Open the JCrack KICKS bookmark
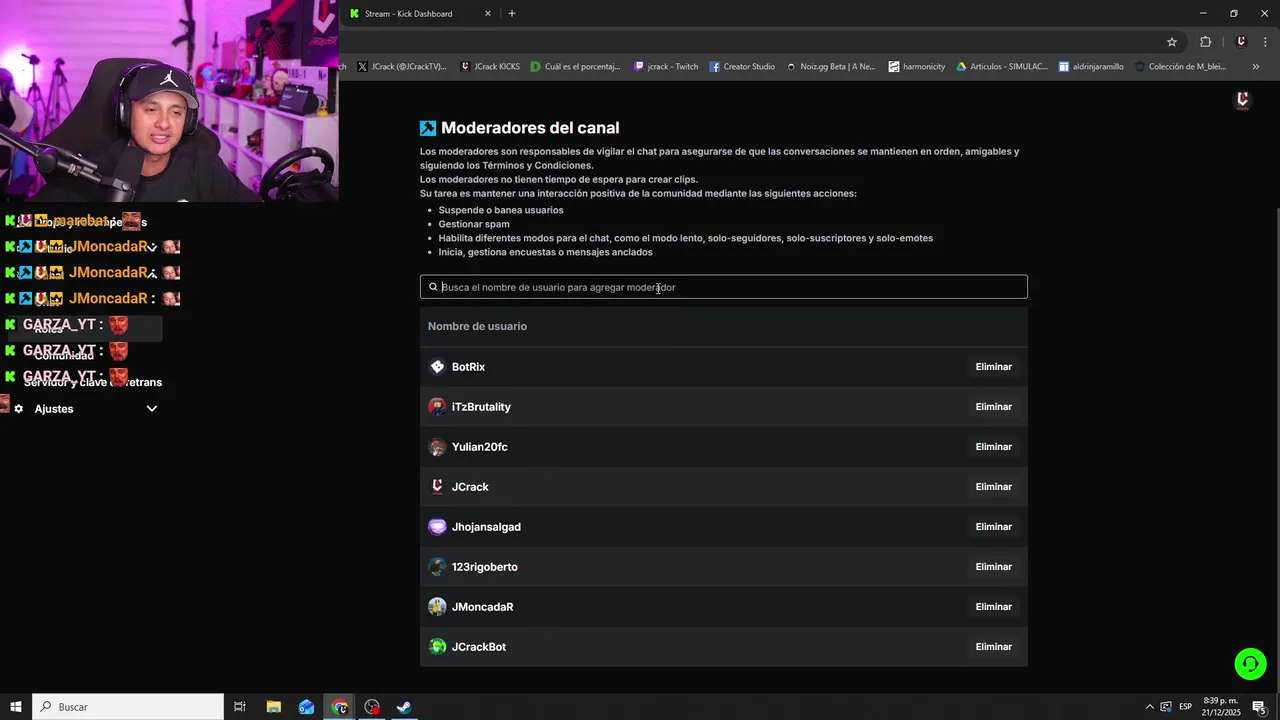This screenshot has width=1280, height=720. coord(489,67)
